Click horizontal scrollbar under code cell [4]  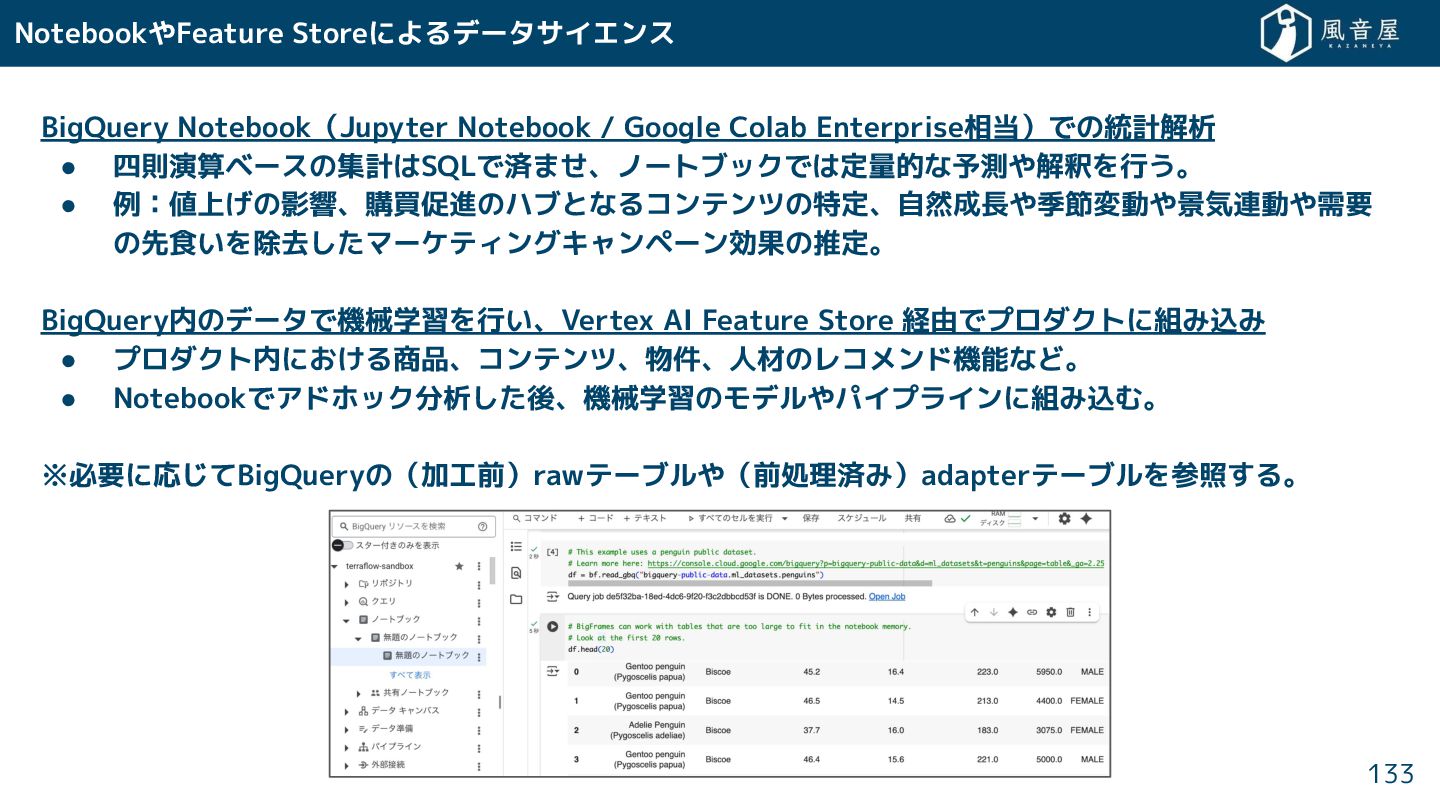point(750,583)
